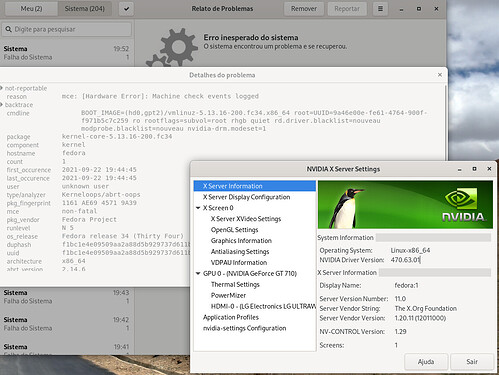This screenshot has width=499, height=375.
Task: Collapse the X Screen 0 tree node
Action: [198, 208]
